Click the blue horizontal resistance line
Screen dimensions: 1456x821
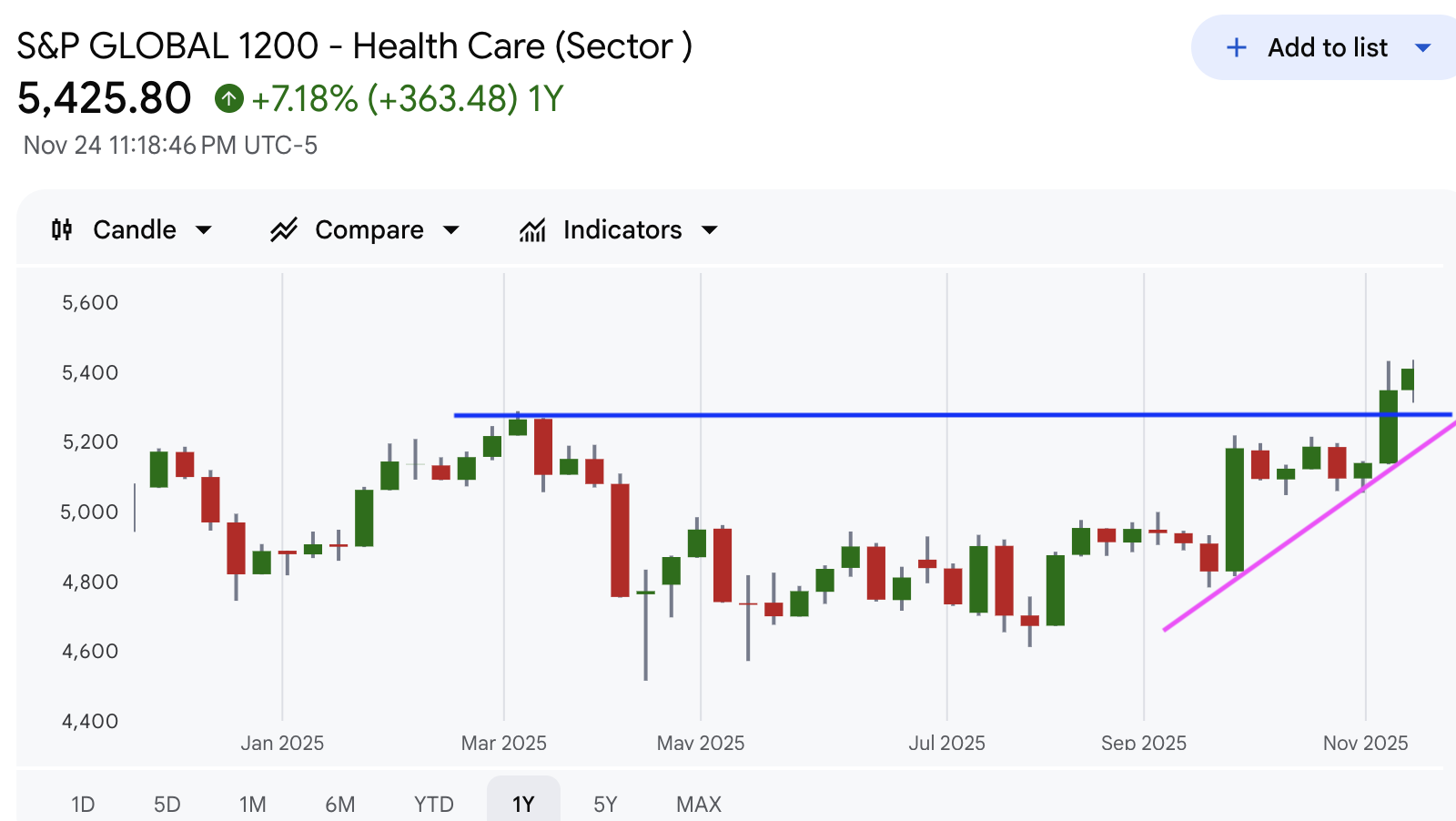[x=819, y=415]
